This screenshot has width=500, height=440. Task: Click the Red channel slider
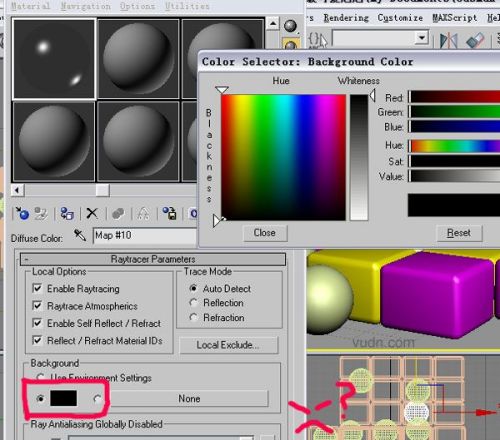[455, 97]
